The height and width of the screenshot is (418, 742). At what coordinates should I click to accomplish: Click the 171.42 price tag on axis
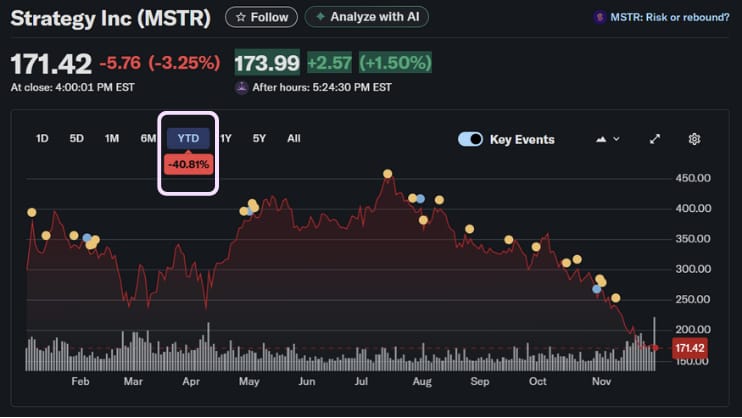690,348
